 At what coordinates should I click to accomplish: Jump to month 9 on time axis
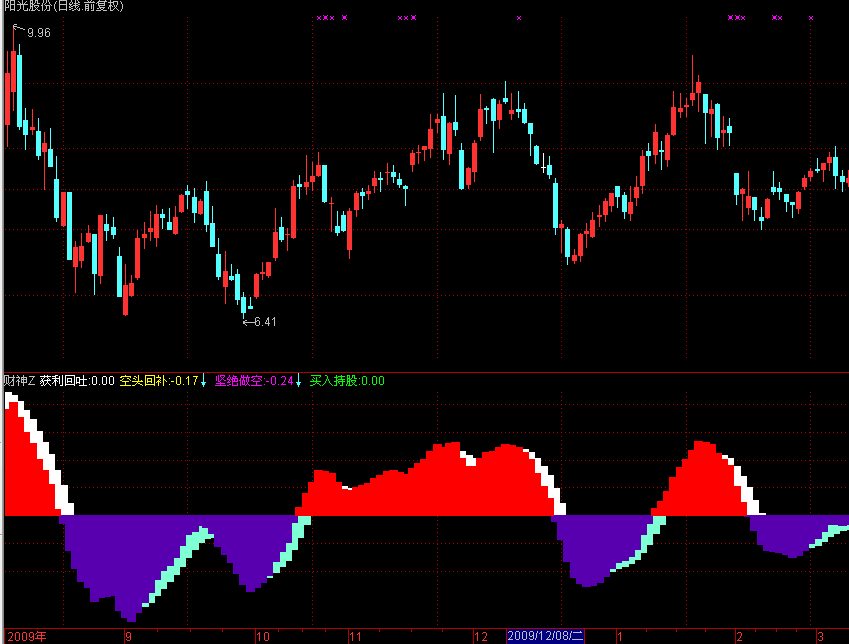[128, 636]
